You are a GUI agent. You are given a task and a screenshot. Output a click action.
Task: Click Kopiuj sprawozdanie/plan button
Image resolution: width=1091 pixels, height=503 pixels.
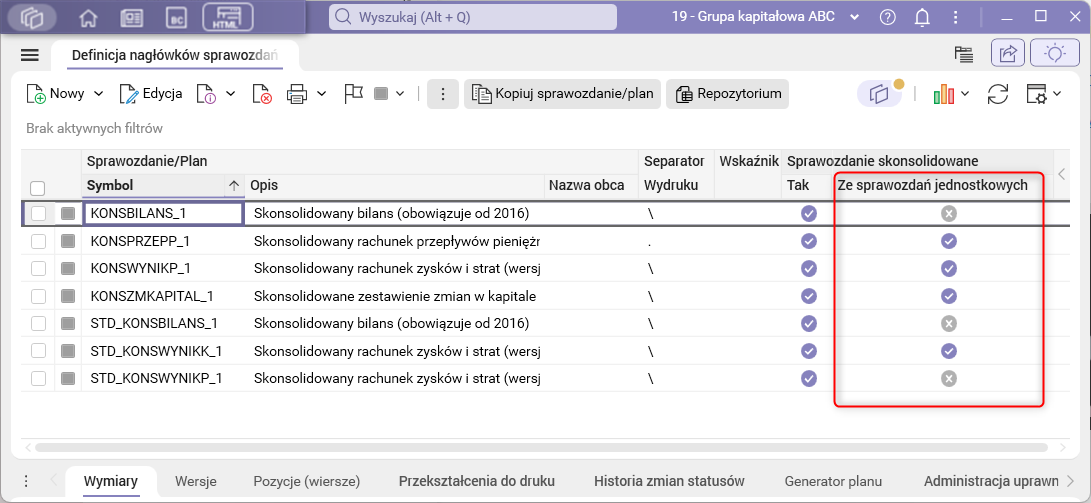tap(562, 94)
